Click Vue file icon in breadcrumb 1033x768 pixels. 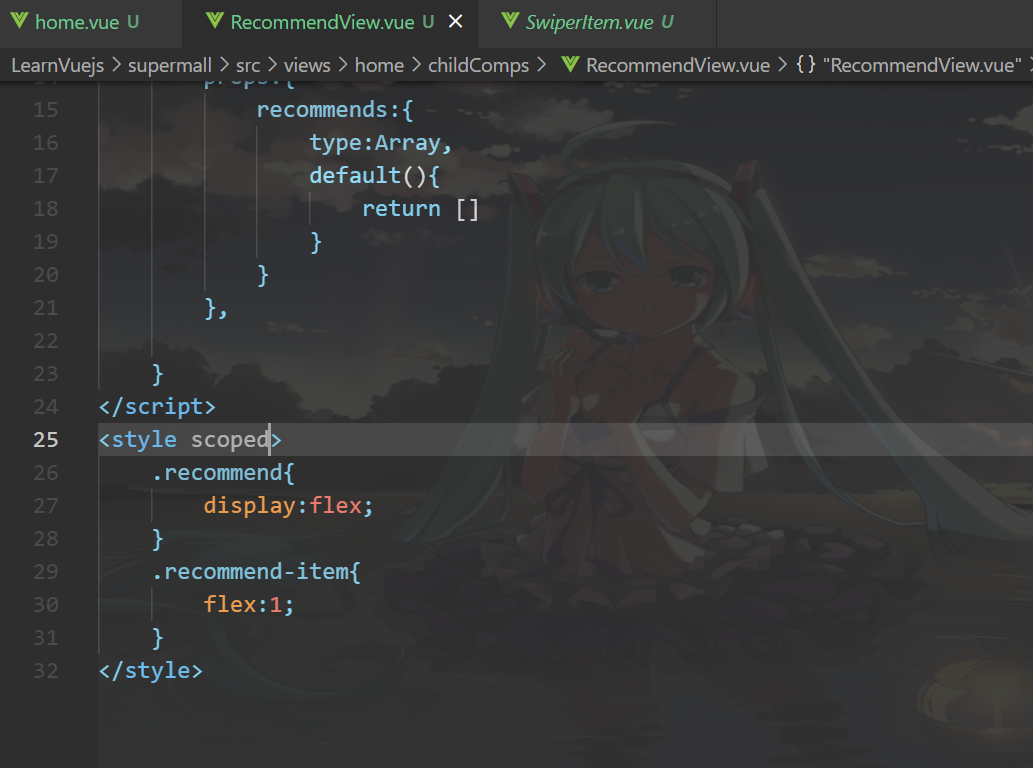(x=570, y=65)
